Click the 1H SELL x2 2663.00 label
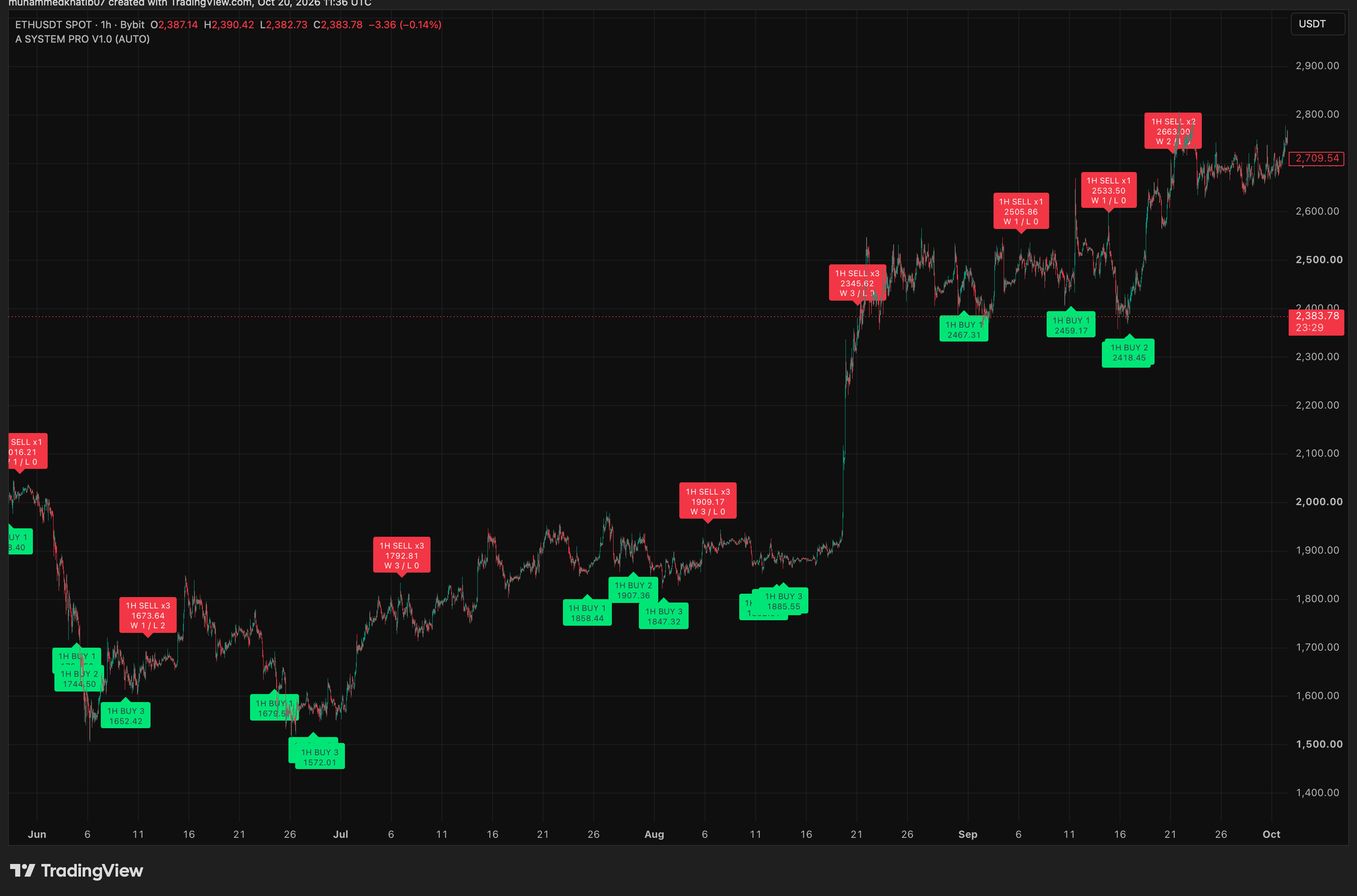 click(1173, 132)
